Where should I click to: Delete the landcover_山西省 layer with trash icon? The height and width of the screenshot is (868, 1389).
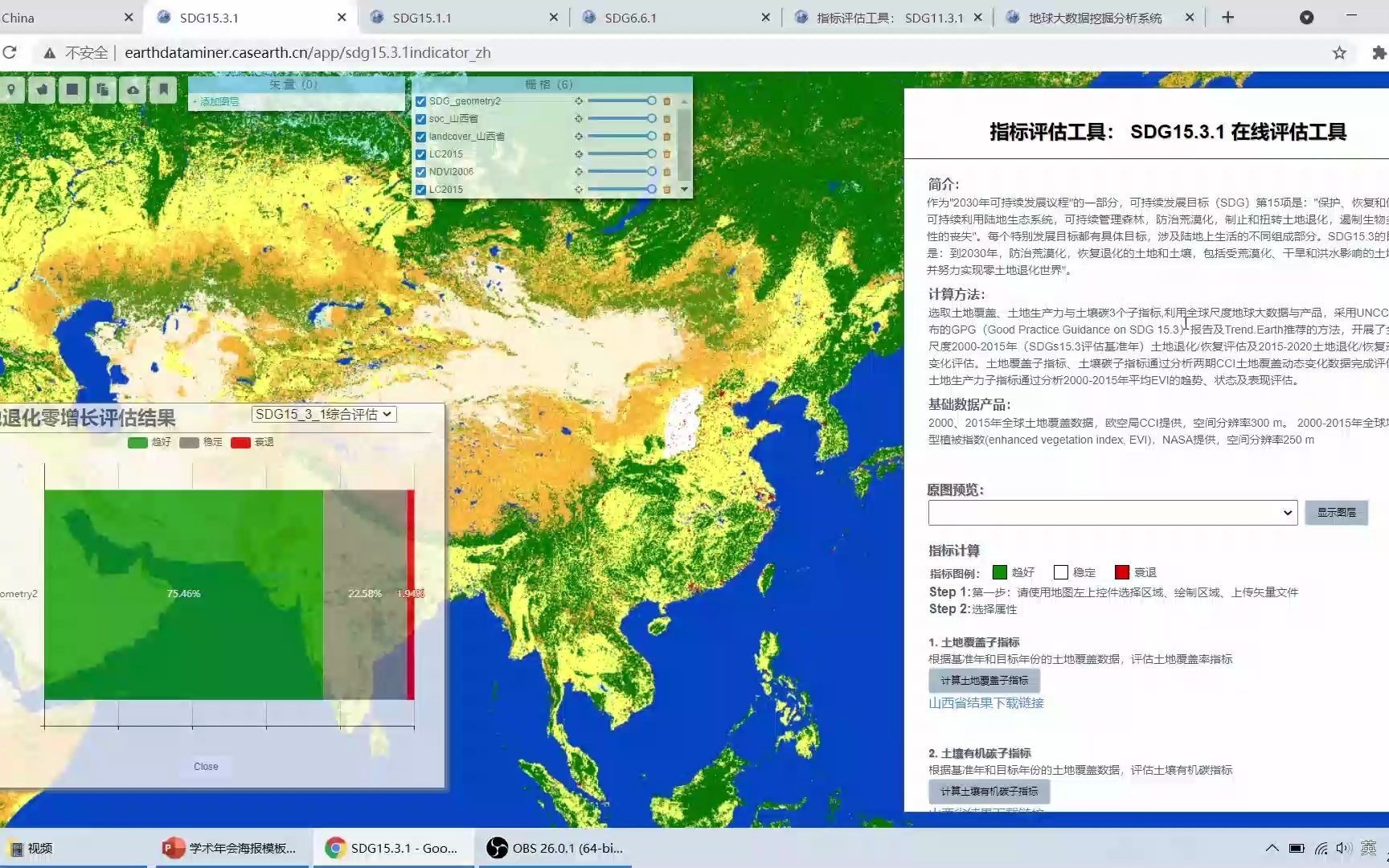point(666,137)
